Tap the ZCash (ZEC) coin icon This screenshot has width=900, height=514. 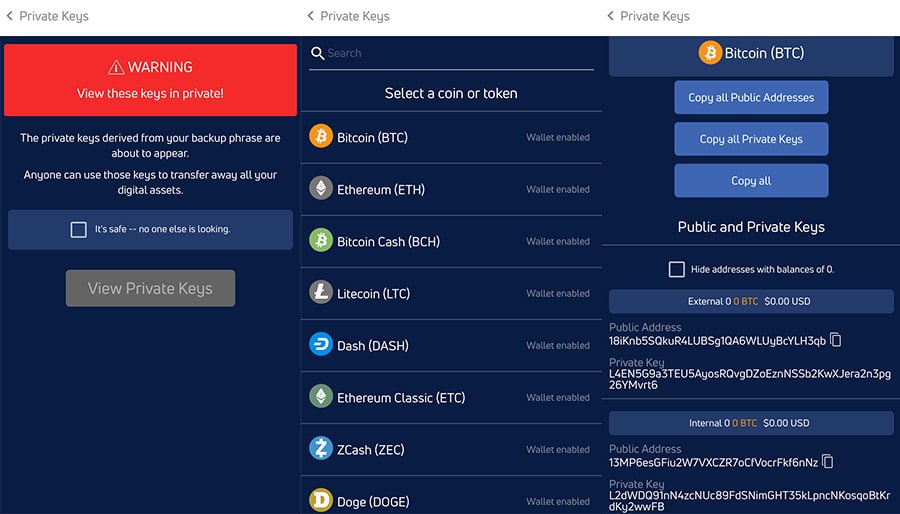[321, 449]
